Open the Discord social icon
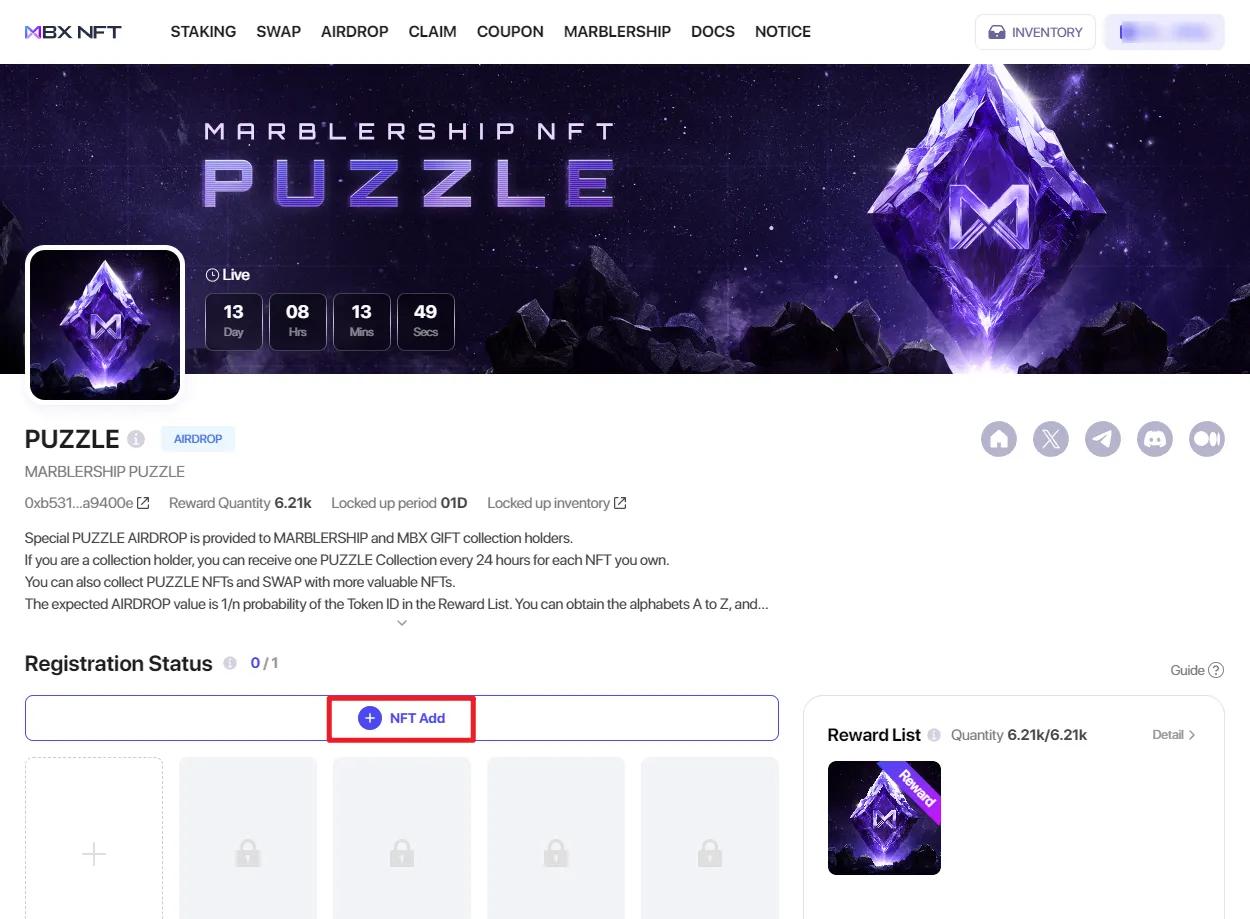The image size is (1250, 919). (1155, 439)
